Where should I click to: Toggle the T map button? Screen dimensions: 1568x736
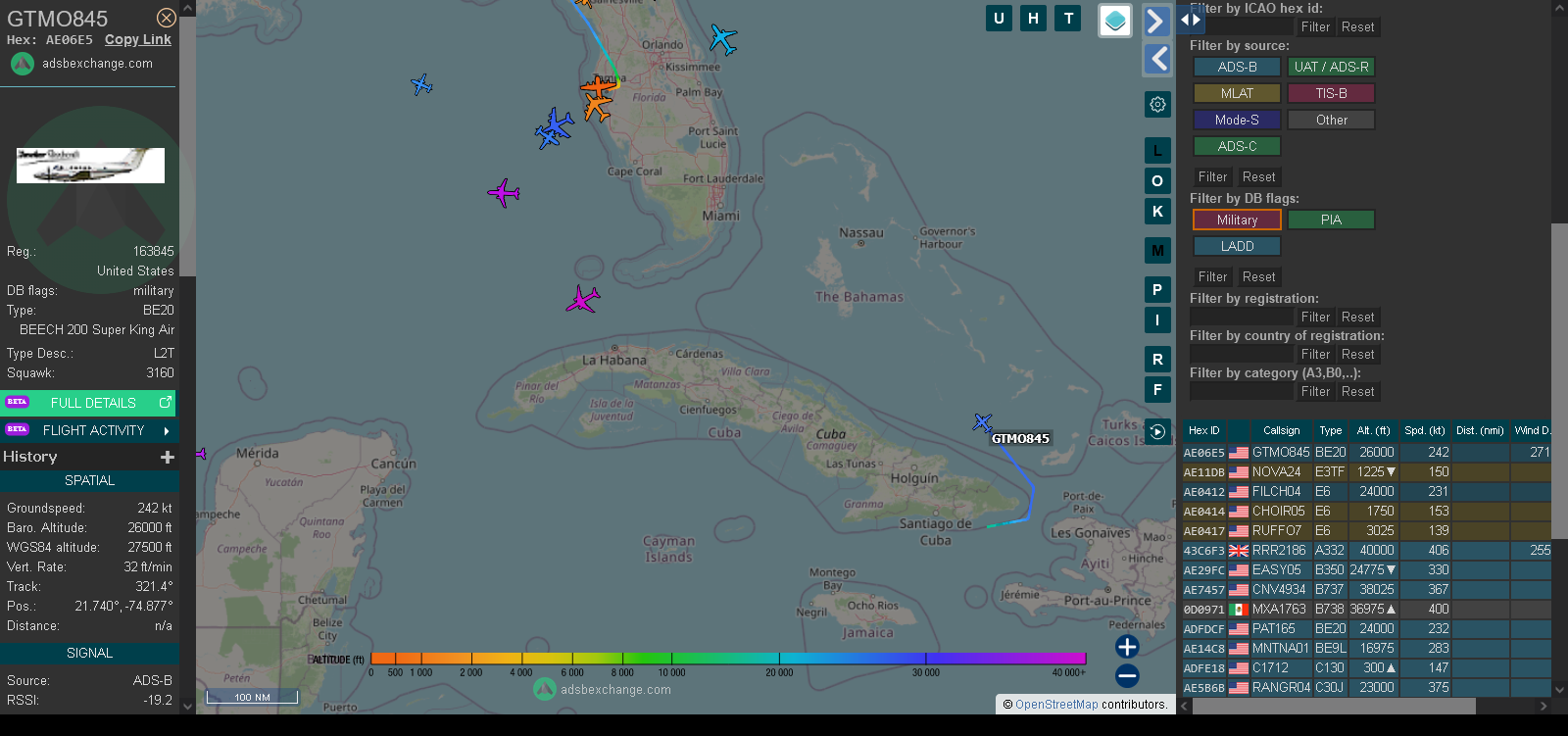pos(1068,18)
